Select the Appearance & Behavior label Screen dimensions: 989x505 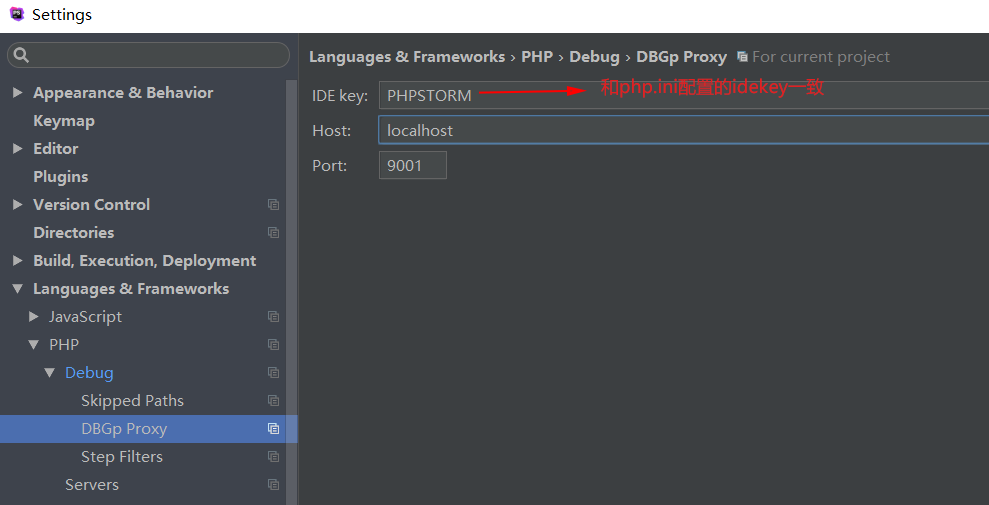[x=123, y=93]
